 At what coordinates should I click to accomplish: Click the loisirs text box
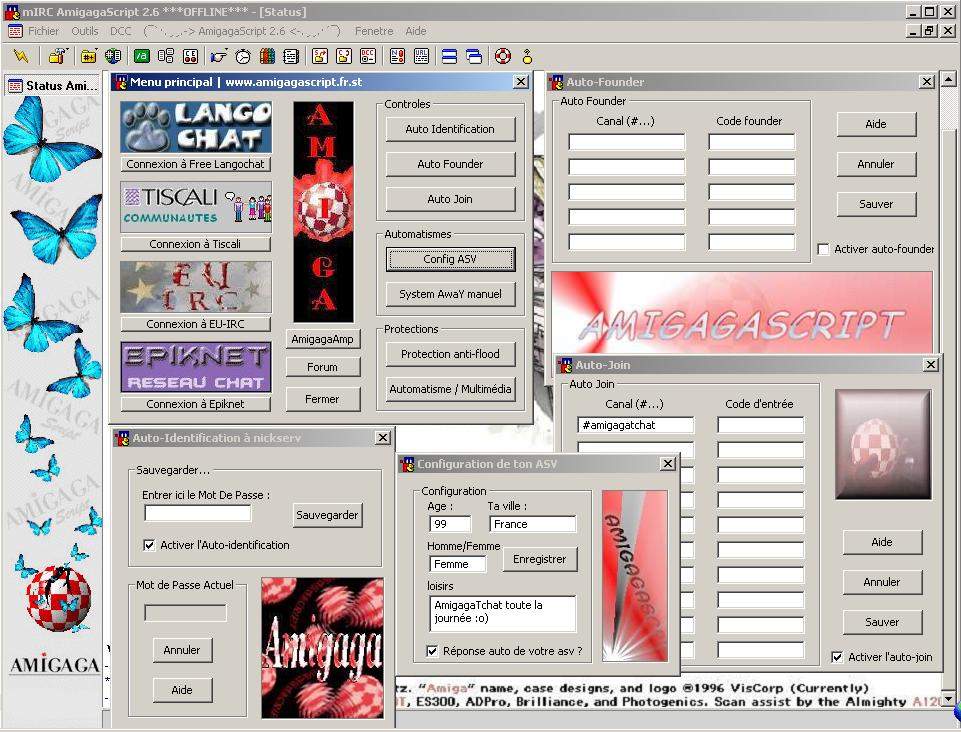503,613
